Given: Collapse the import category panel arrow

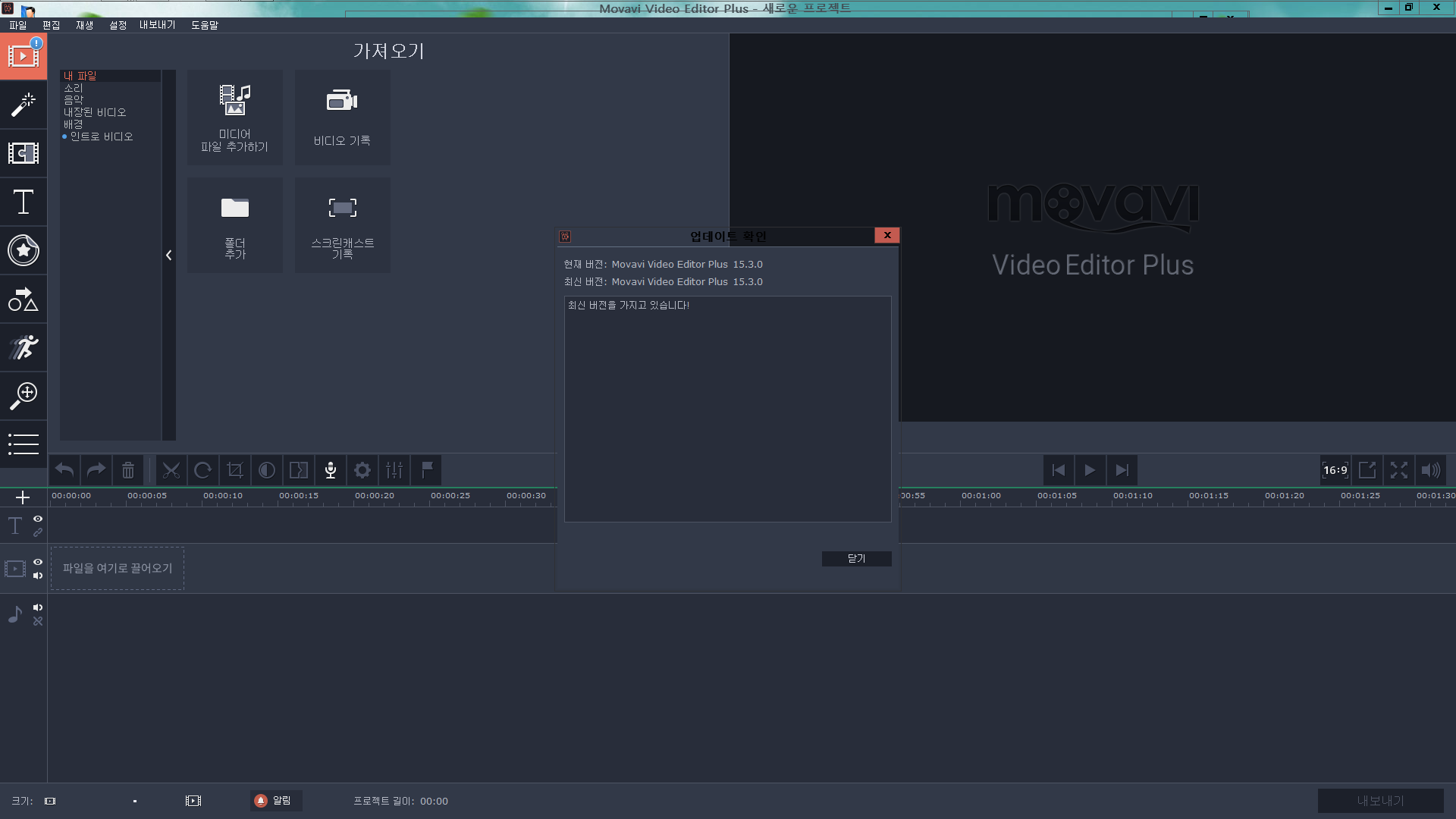Looking at the screenshot, I should point(168,256).
